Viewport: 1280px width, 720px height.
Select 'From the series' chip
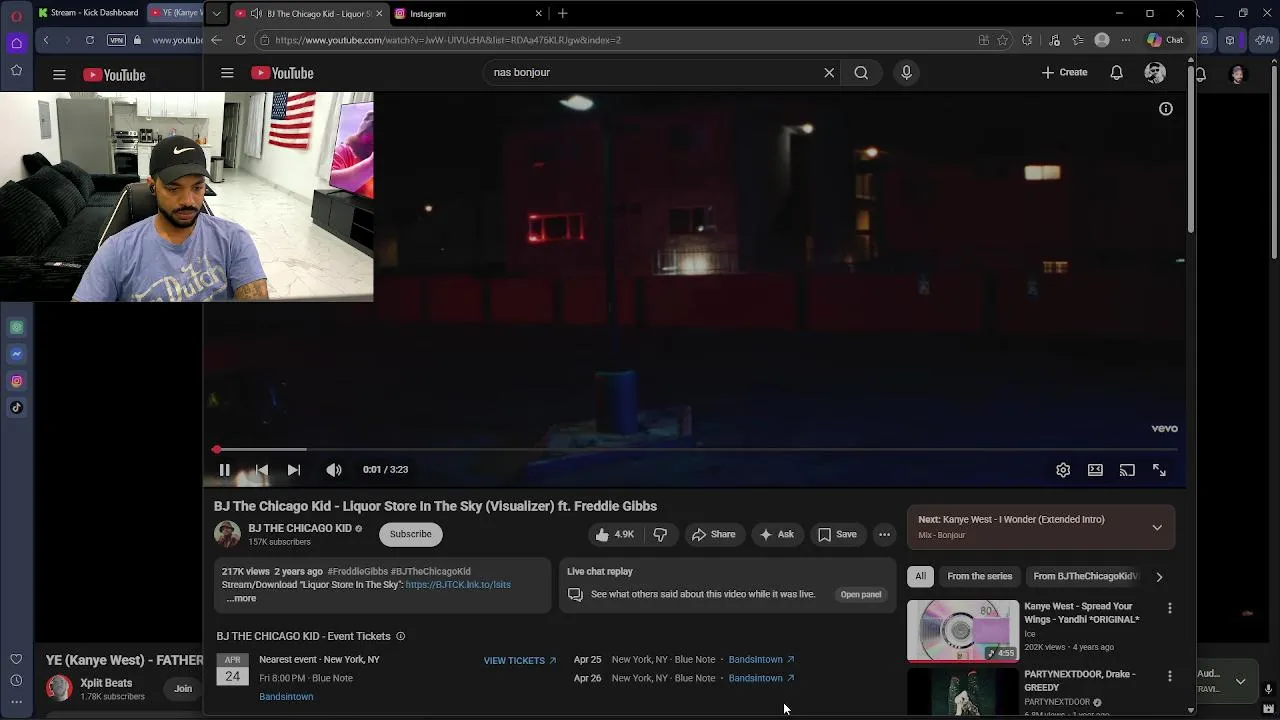pyautogui.click(x=980, y=576)
